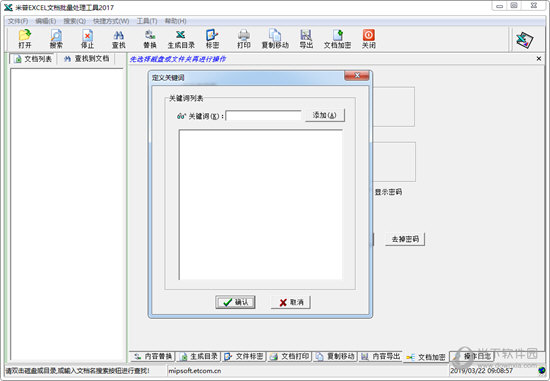The height and width of the screenshot is (381, 550).
Task: Select the 复制移动 bottom tab
Action: click(335, 356)
